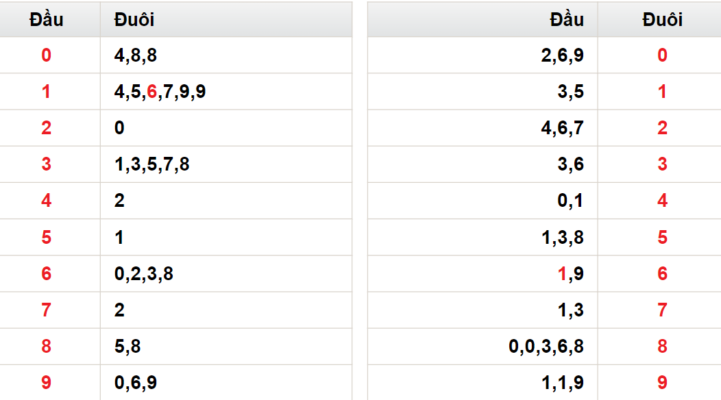The width and height of the screenshot is (721, 400).
Task: Click the cell with values 0,2,3,8
Action: (226, 274)
